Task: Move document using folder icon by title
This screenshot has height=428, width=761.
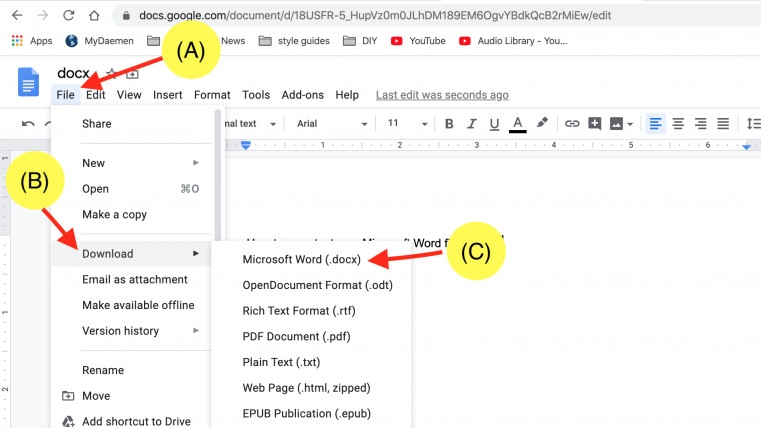Action: (132, 74)
